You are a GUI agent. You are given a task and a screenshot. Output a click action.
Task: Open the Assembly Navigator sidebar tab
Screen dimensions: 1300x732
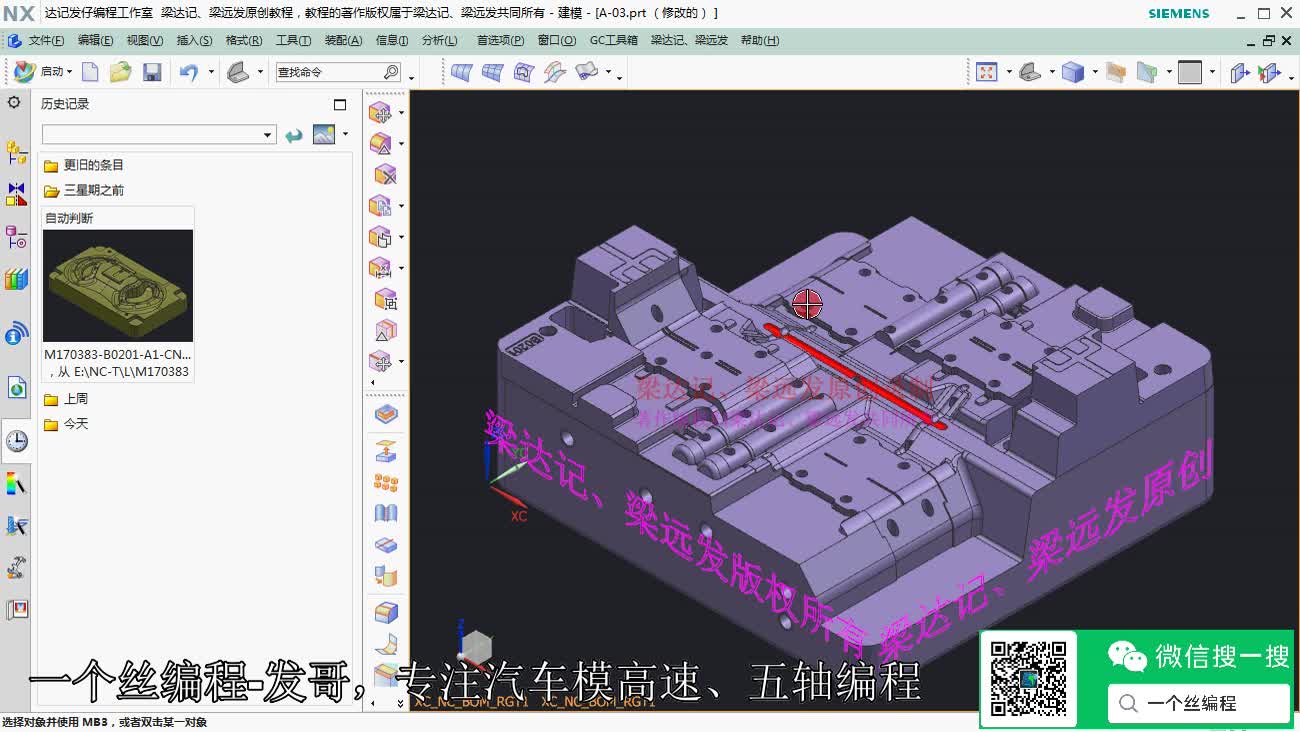coord(16,153)
